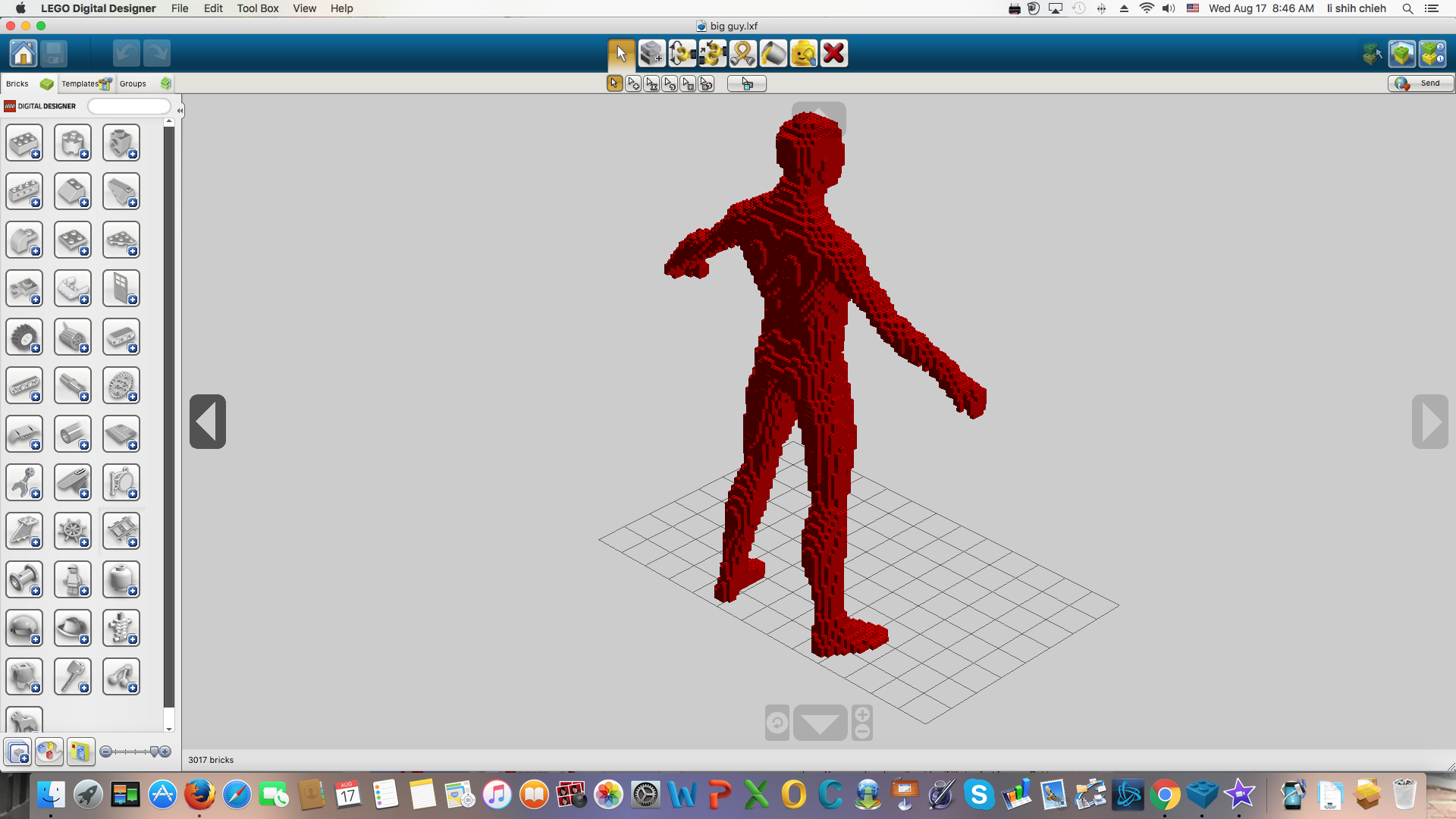Activate the Hinge tool
The width and height of the screenshot is (1456, 819).
[682, 52]
